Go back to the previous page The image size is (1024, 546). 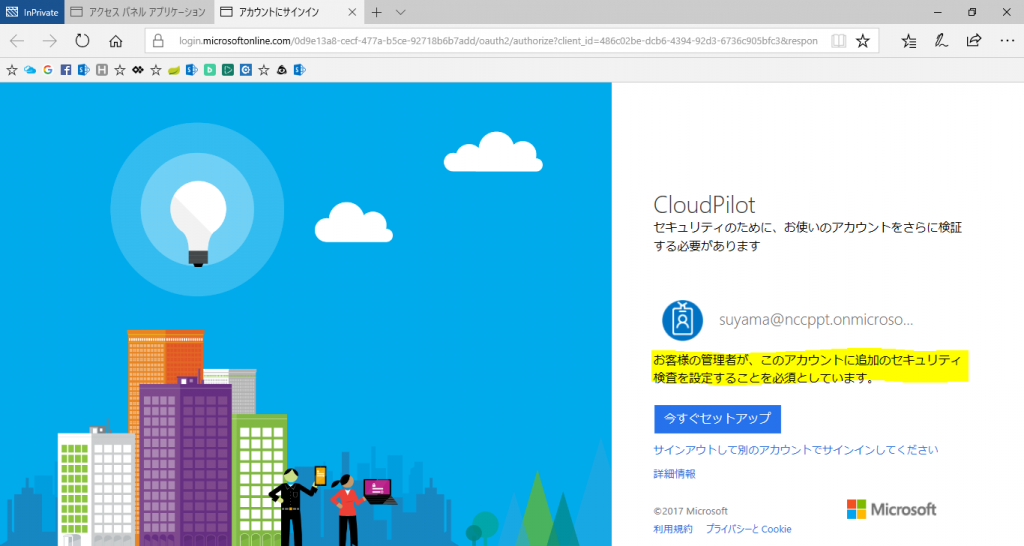(17, 41)
